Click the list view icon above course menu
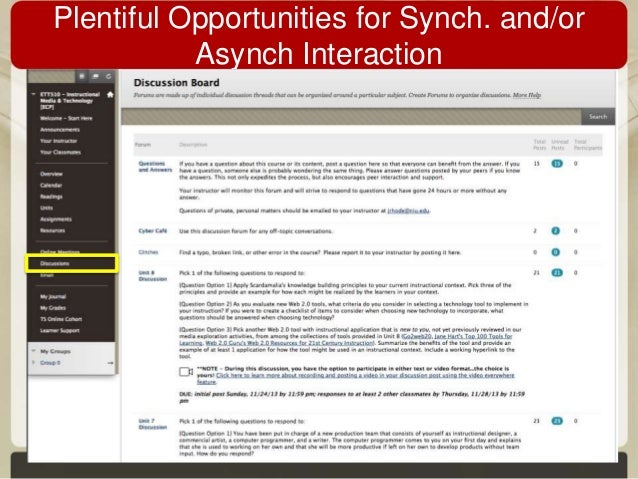The height and width of the screenshot is (479, 638). (x=81, y=76)
